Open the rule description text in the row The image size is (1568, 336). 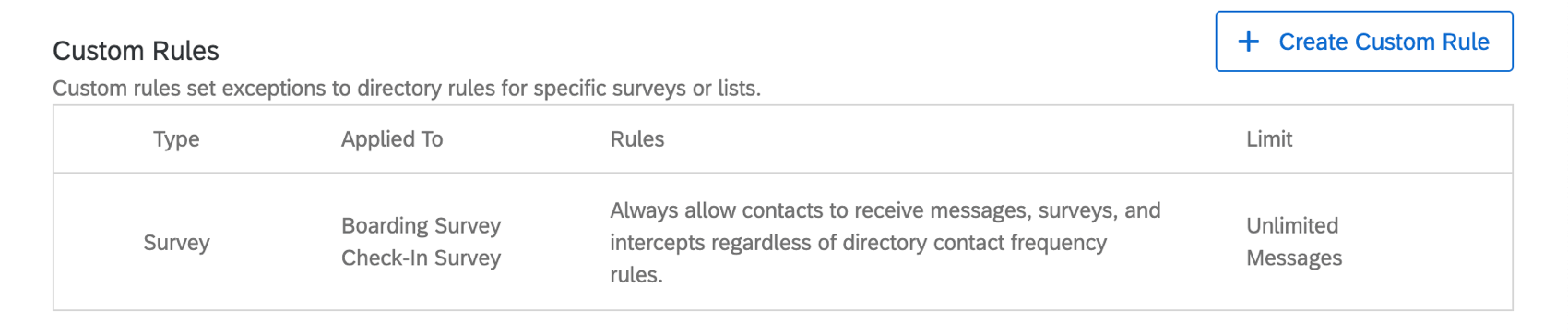[x=885, y=243]
